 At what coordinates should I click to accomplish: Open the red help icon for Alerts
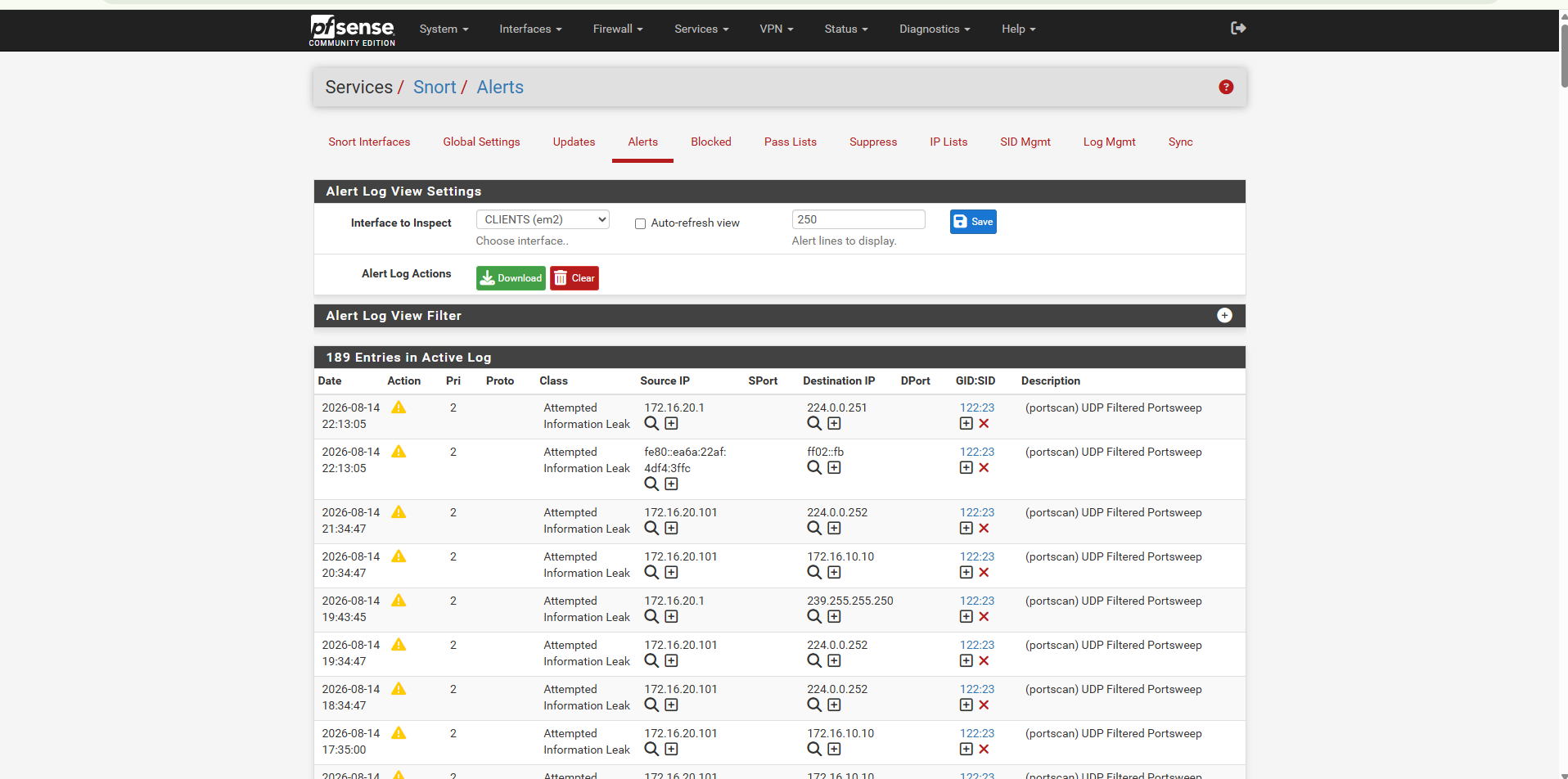[1225, 87]
